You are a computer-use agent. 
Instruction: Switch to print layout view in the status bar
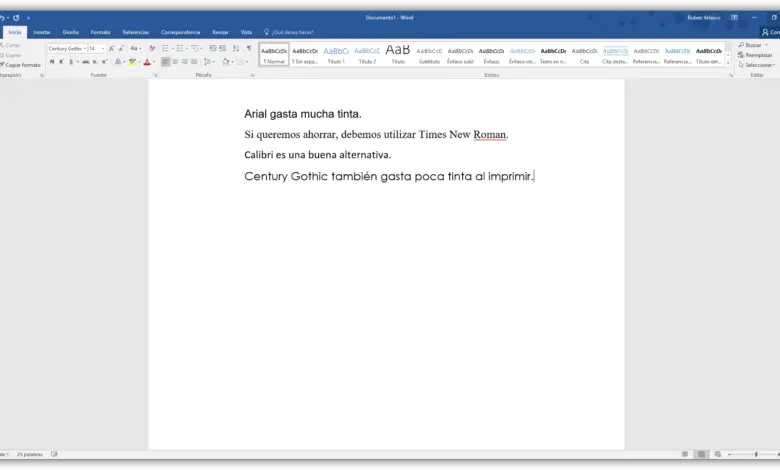(701, 454)
